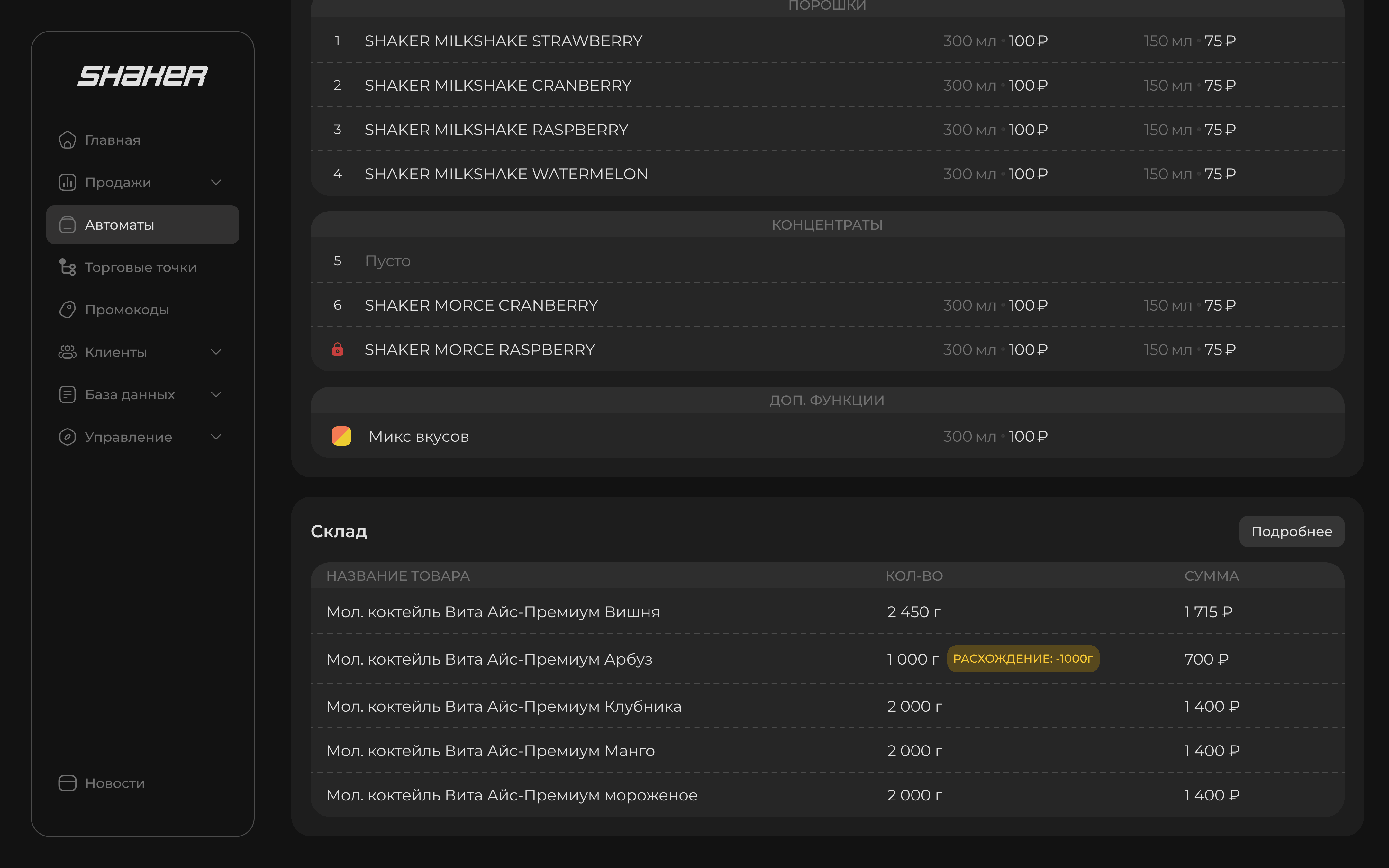Screen dimensions: 1389x868
Task: Click the SHAKER logo
Action: click(142, 76)
